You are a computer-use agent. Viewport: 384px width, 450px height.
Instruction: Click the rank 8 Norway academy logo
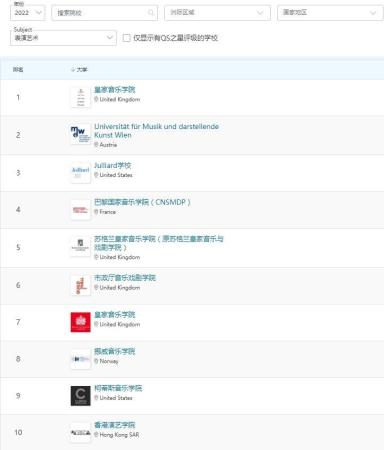pos(80,359)
